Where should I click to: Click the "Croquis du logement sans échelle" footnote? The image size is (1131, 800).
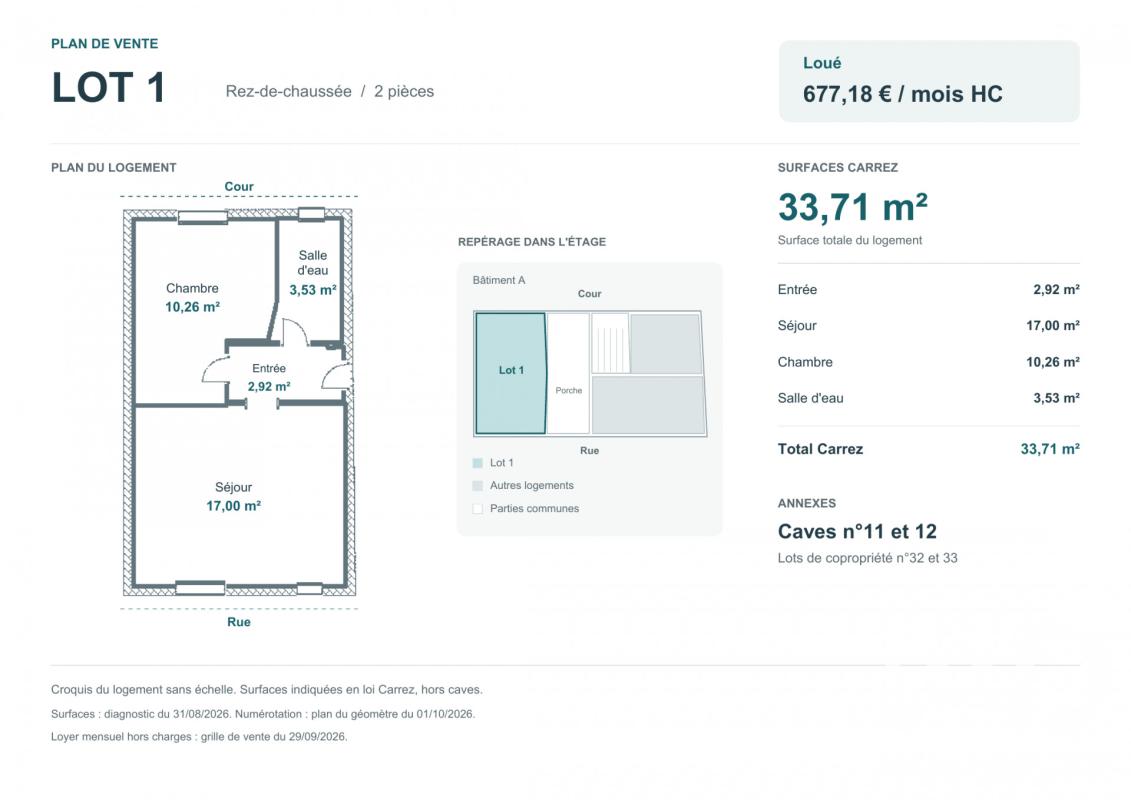266,690
